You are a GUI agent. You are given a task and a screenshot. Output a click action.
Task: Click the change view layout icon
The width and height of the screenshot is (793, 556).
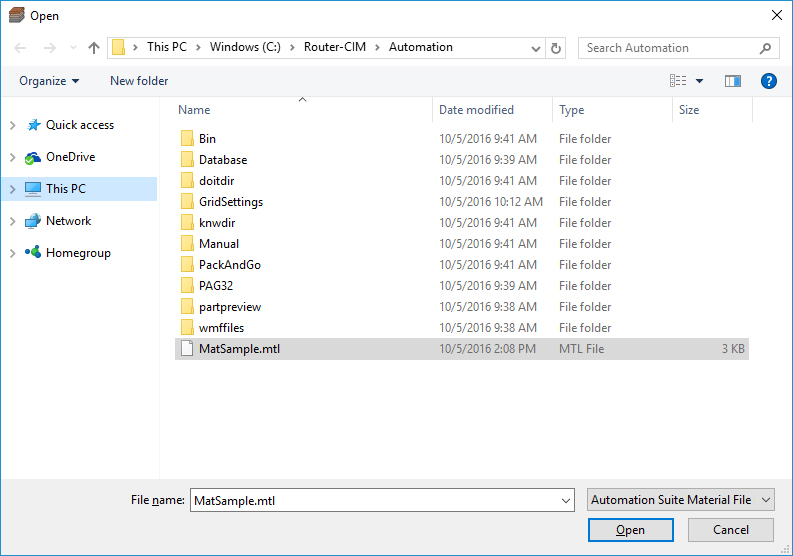678,81
